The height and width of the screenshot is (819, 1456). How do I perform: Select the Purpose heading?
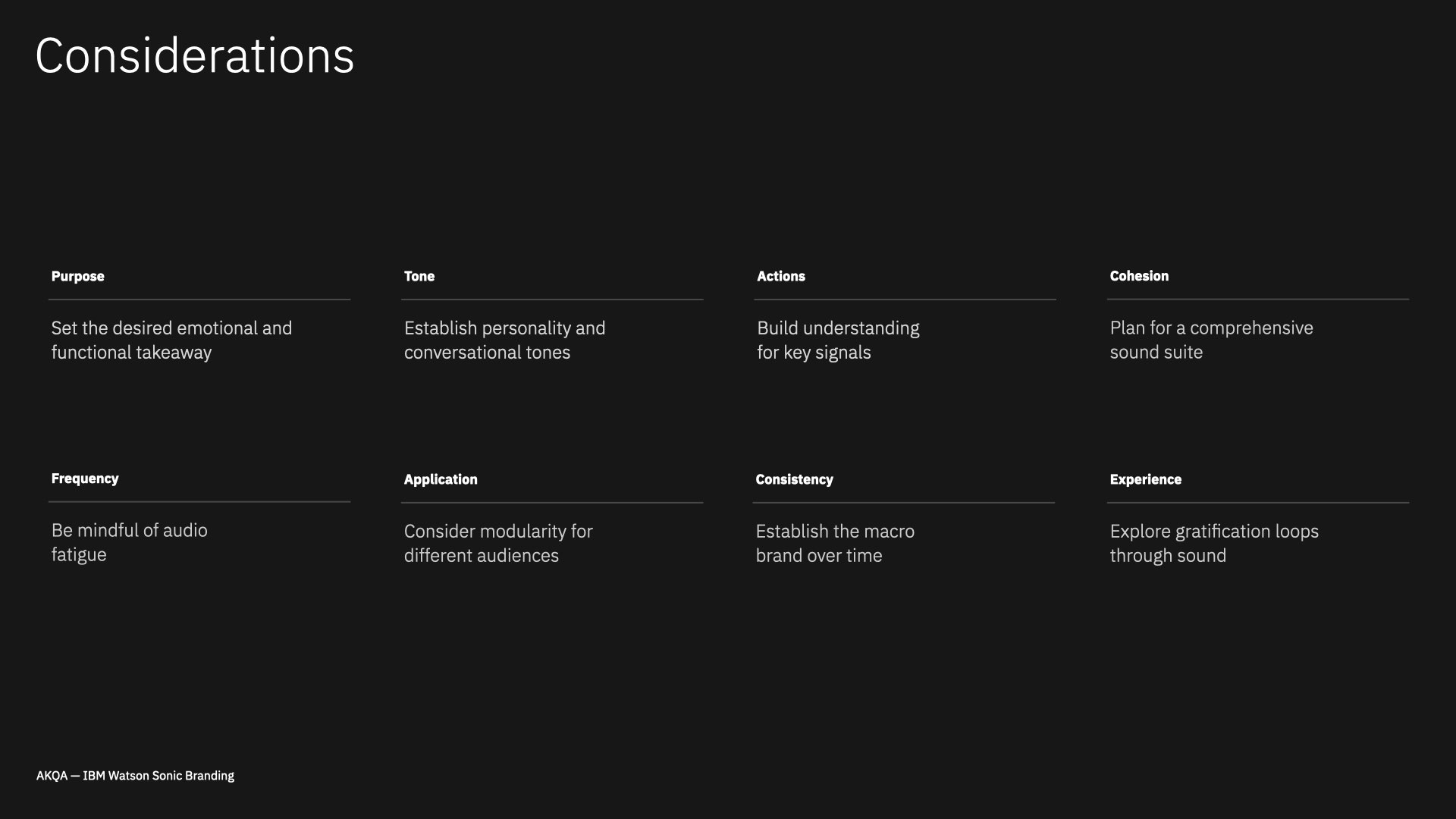click(x=77, y=276)
